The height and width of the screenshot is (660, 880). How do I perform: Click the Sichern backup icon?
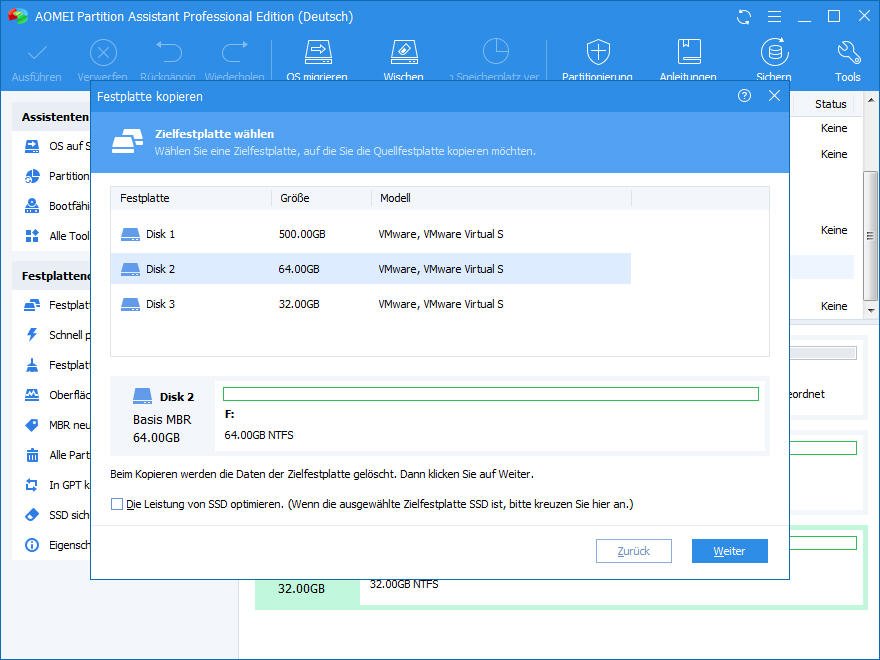(773, 52)
